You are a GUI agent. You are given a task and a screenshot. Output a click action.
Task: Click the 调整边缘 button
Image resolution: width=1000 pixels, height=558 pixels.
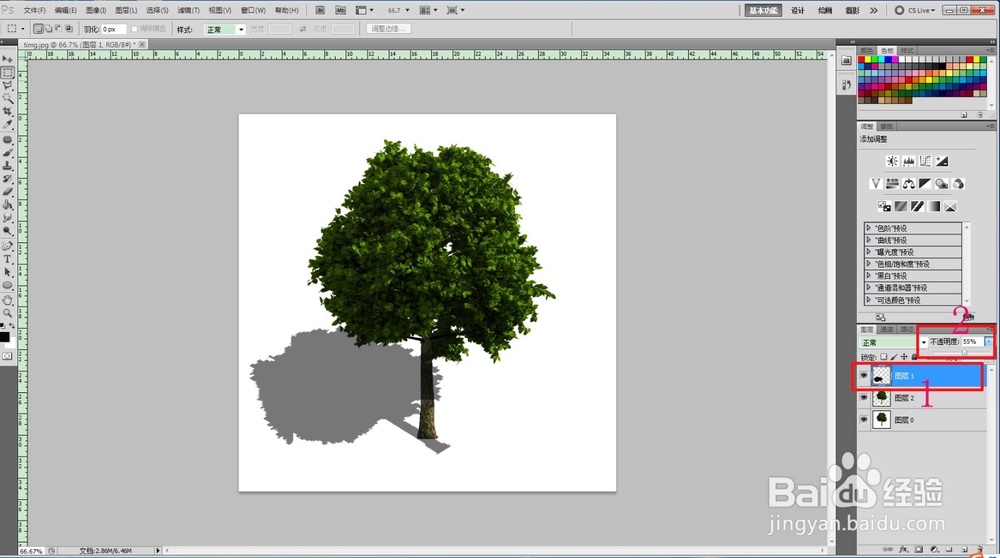click(x=388, y=29)
